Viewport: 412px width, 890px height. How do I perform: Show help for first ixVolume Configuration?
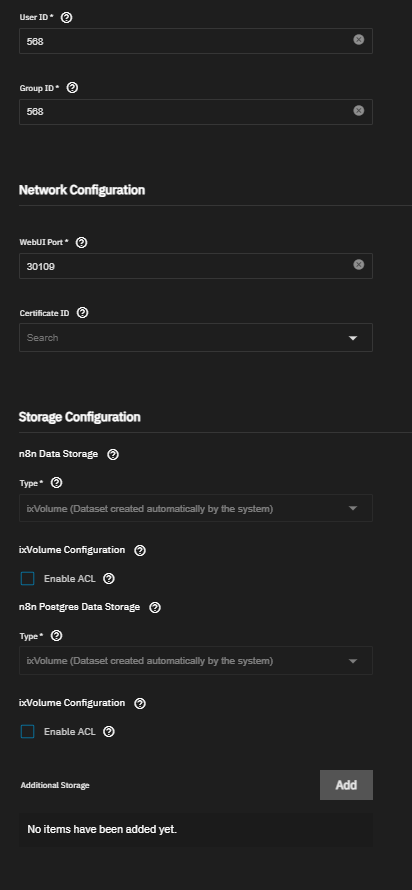click(x=140, y=551)
